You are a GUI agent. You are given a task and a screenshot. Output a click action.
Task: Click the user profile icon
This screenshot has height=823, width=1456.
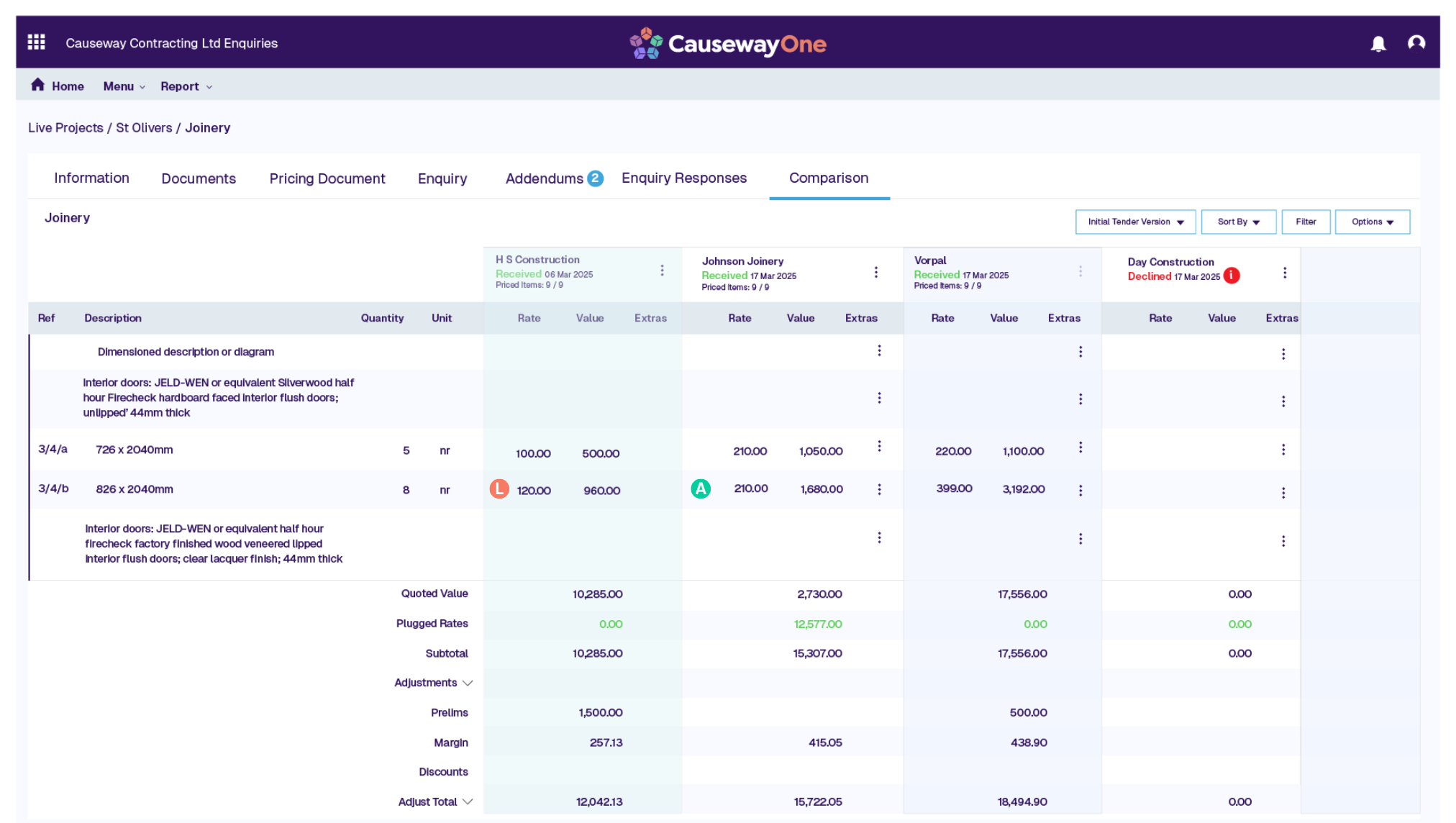(x=1416, y=43)
